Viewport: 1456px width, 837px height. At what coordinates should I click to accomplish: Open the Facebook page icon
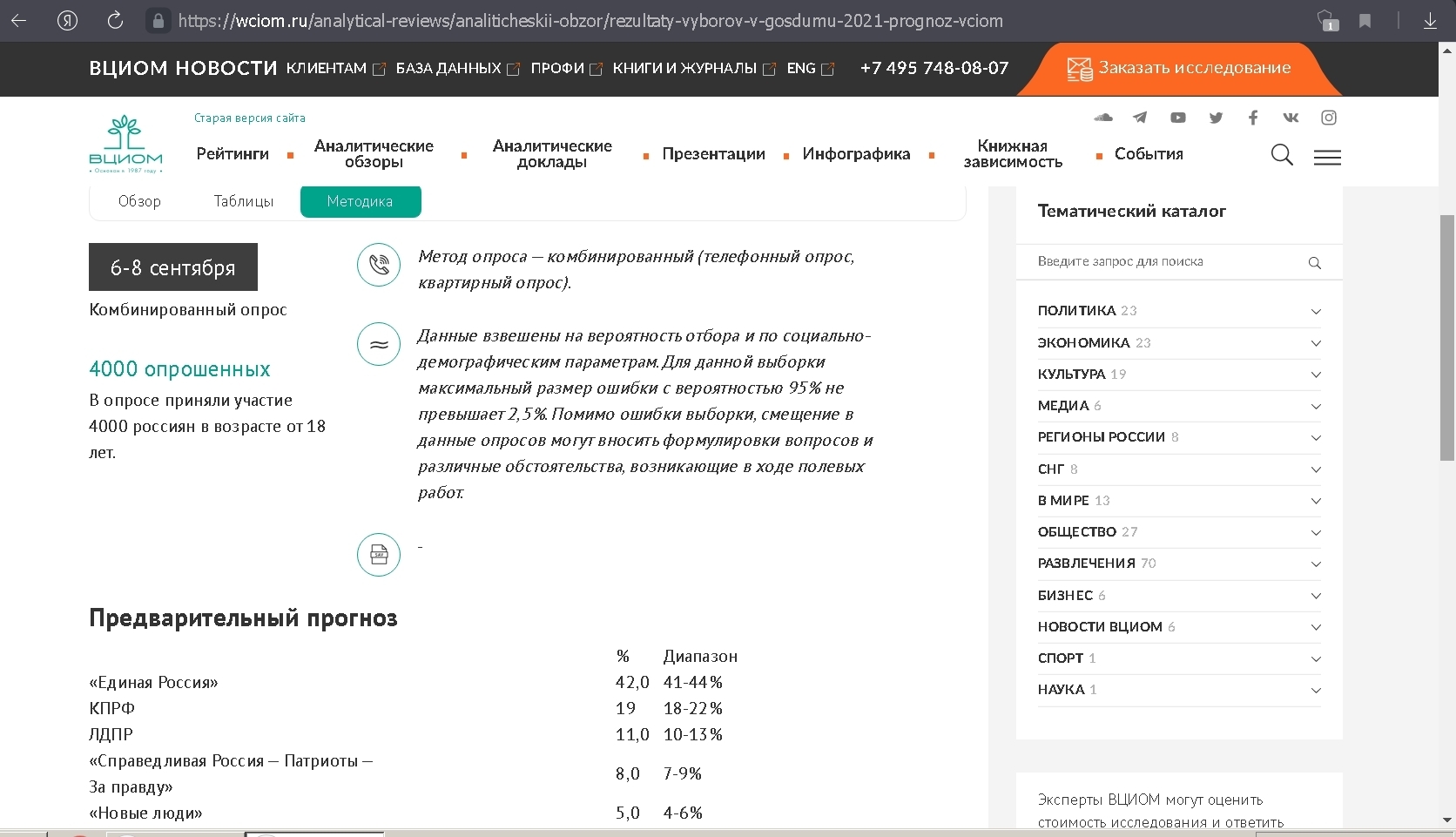[x=1253, y=118]
